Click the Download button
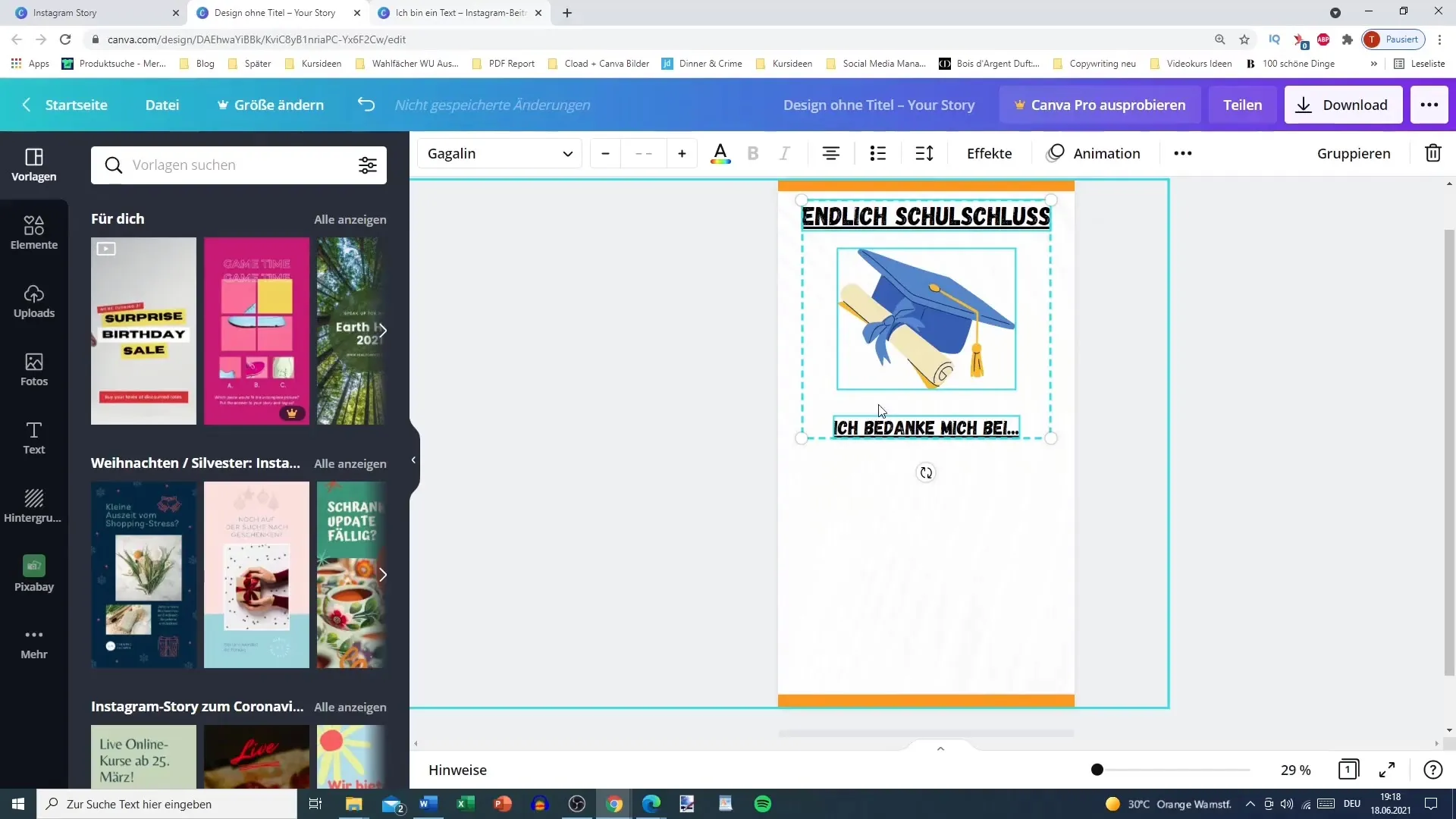This screenshot has width=1456, height=819. [x=1343, y=105]
